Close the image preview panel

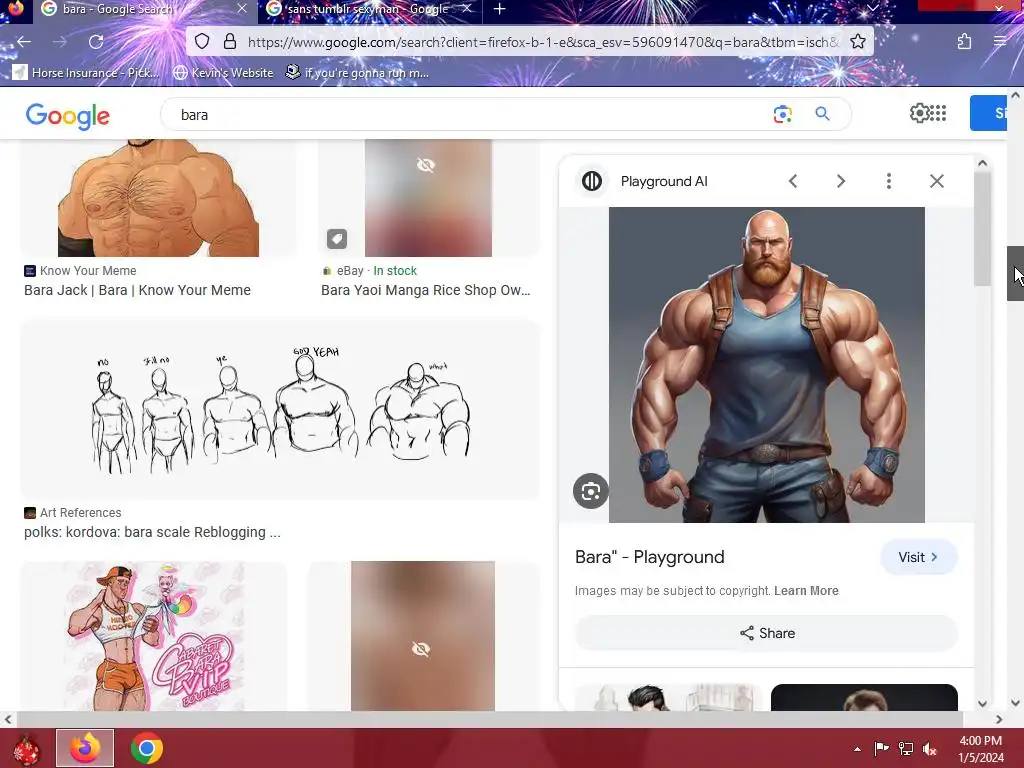(936, 181)
